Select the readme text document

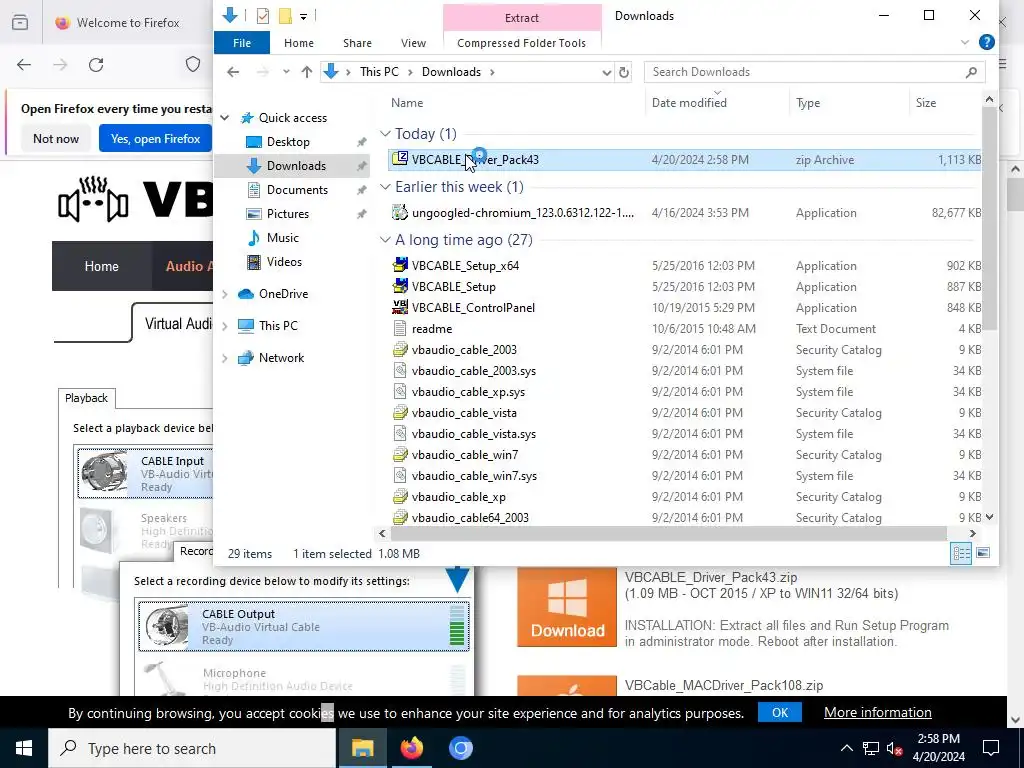point(684,328)
